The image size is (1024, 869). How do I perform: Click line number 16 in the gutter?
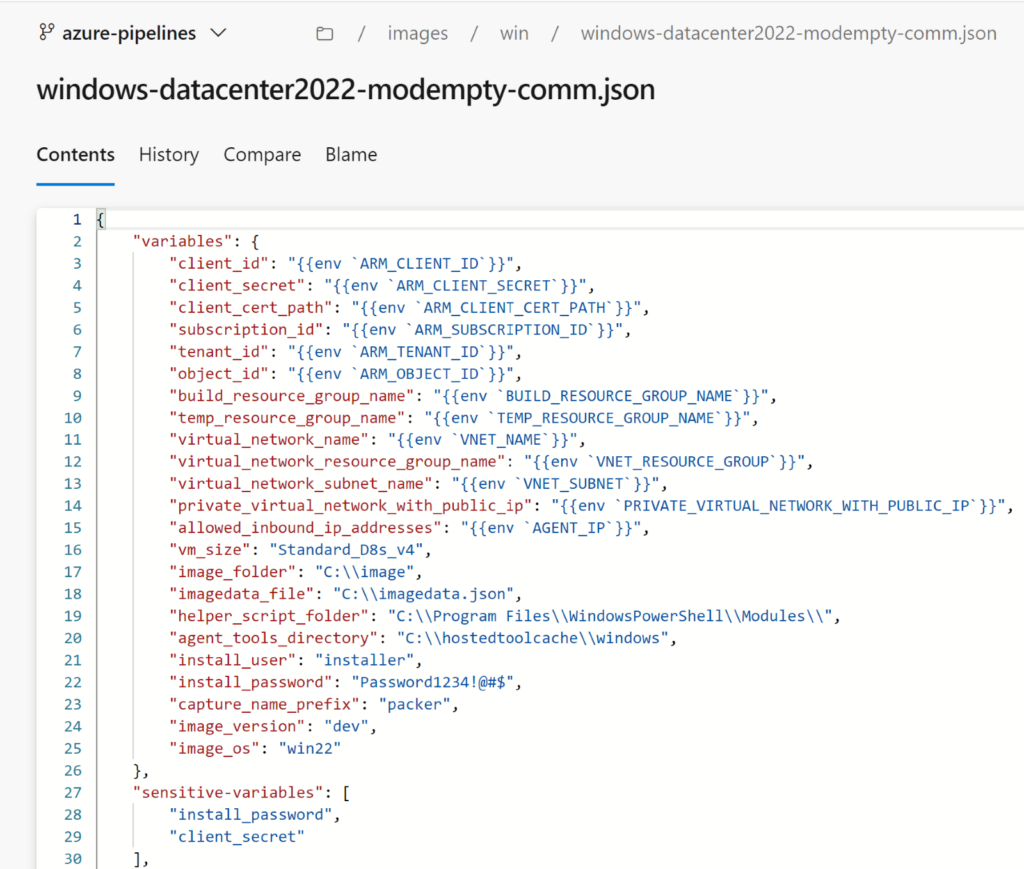(72, 550)
